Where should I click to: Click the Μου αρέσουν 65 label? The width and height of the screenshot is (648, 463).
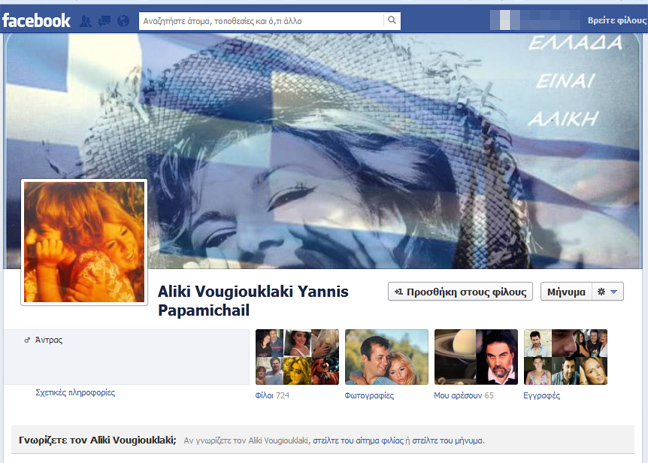[x=464, y=395]
